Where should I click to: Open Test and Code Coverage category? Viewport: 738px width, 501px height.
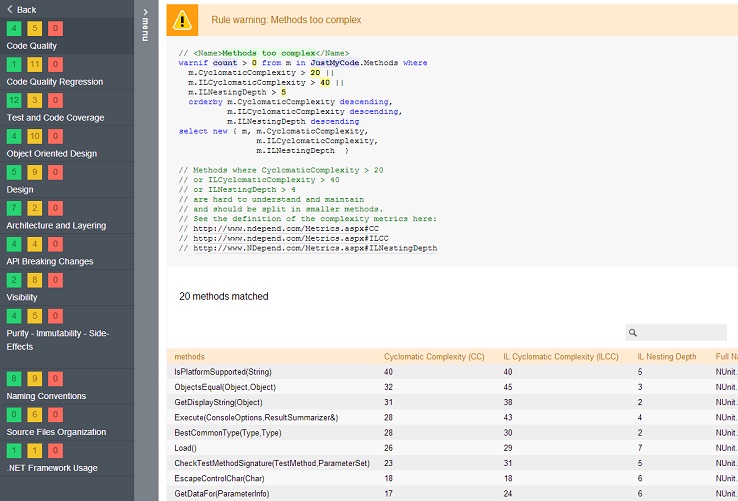coord(55,118)
